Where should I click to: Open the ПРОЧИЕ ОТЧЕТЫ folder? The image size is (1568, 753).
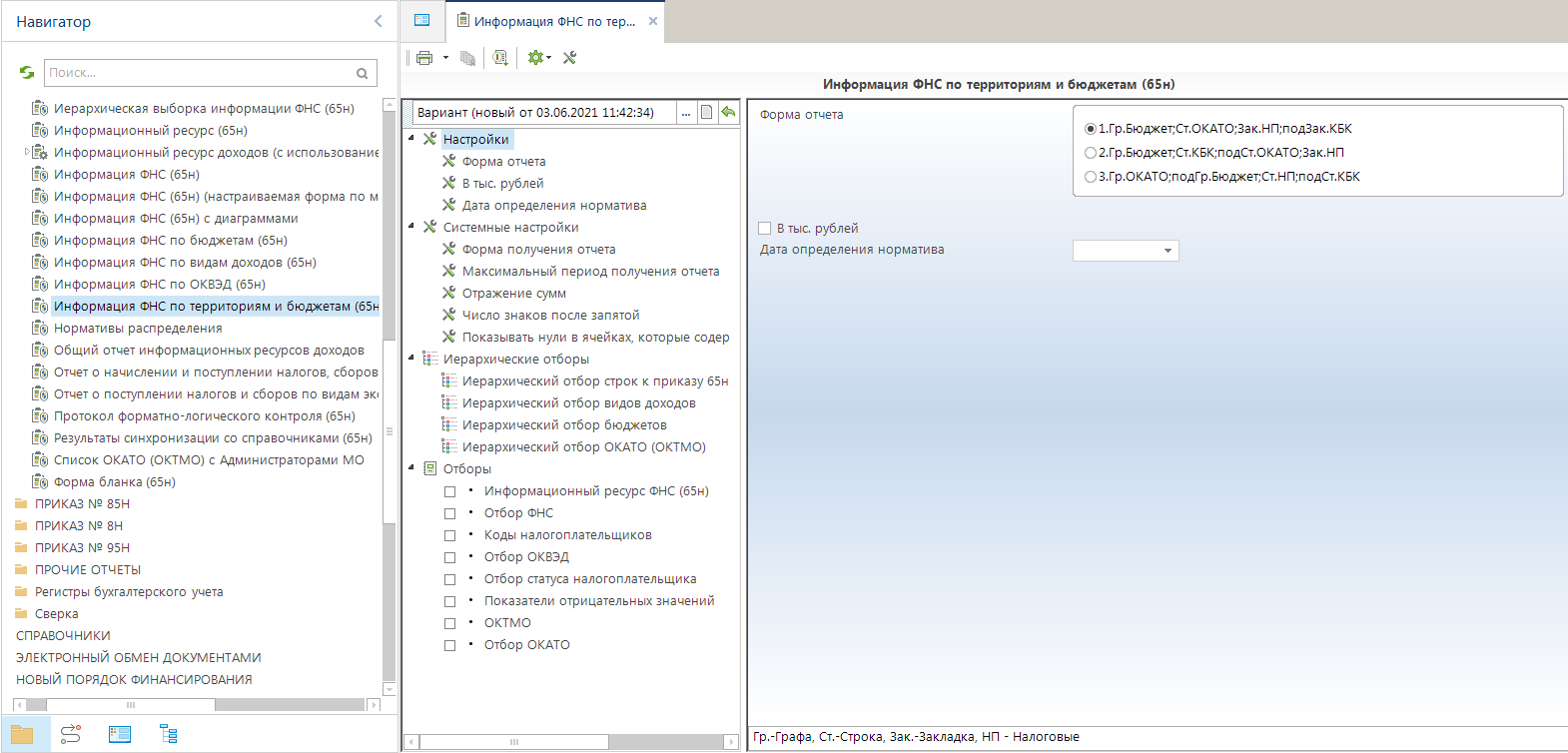pos(88,570)
